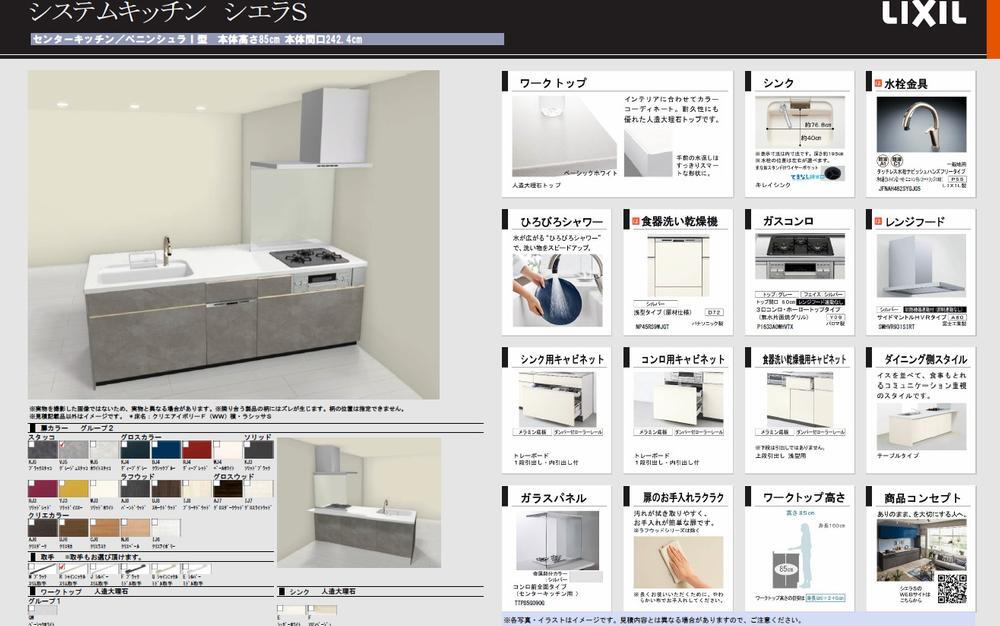Click the gas stove product photo
1000x626 pixels.
tap(799, 257)
